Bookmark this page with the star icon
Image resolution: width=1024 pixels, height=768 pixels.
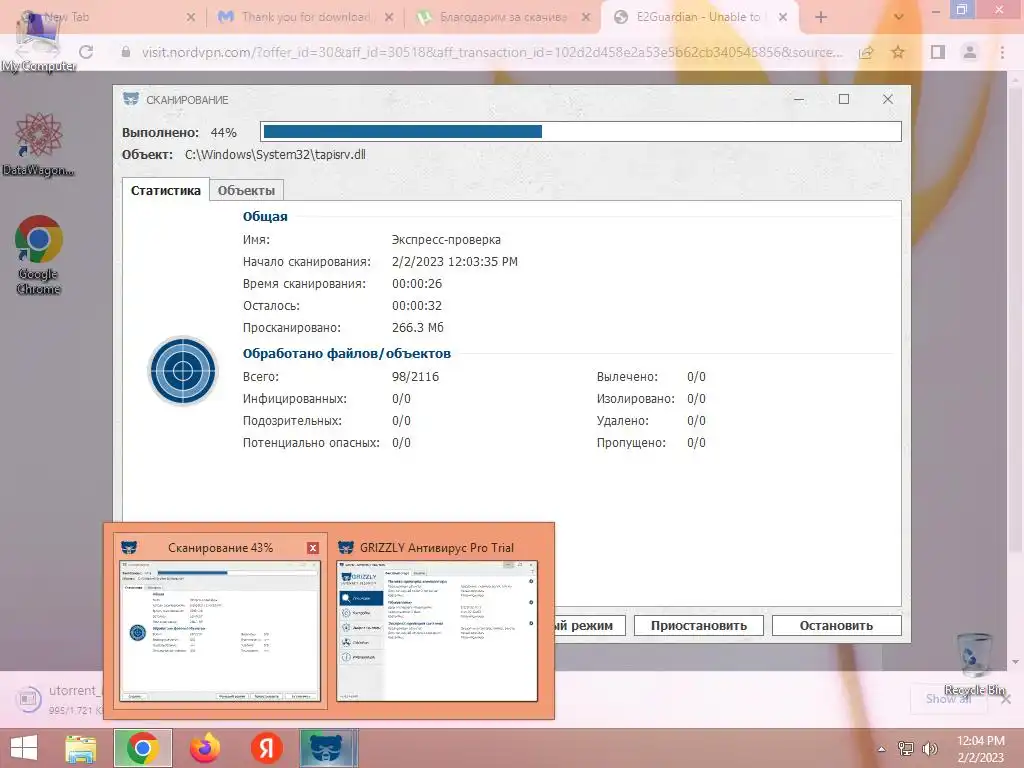pyautogui.click(x=898, y=52)
